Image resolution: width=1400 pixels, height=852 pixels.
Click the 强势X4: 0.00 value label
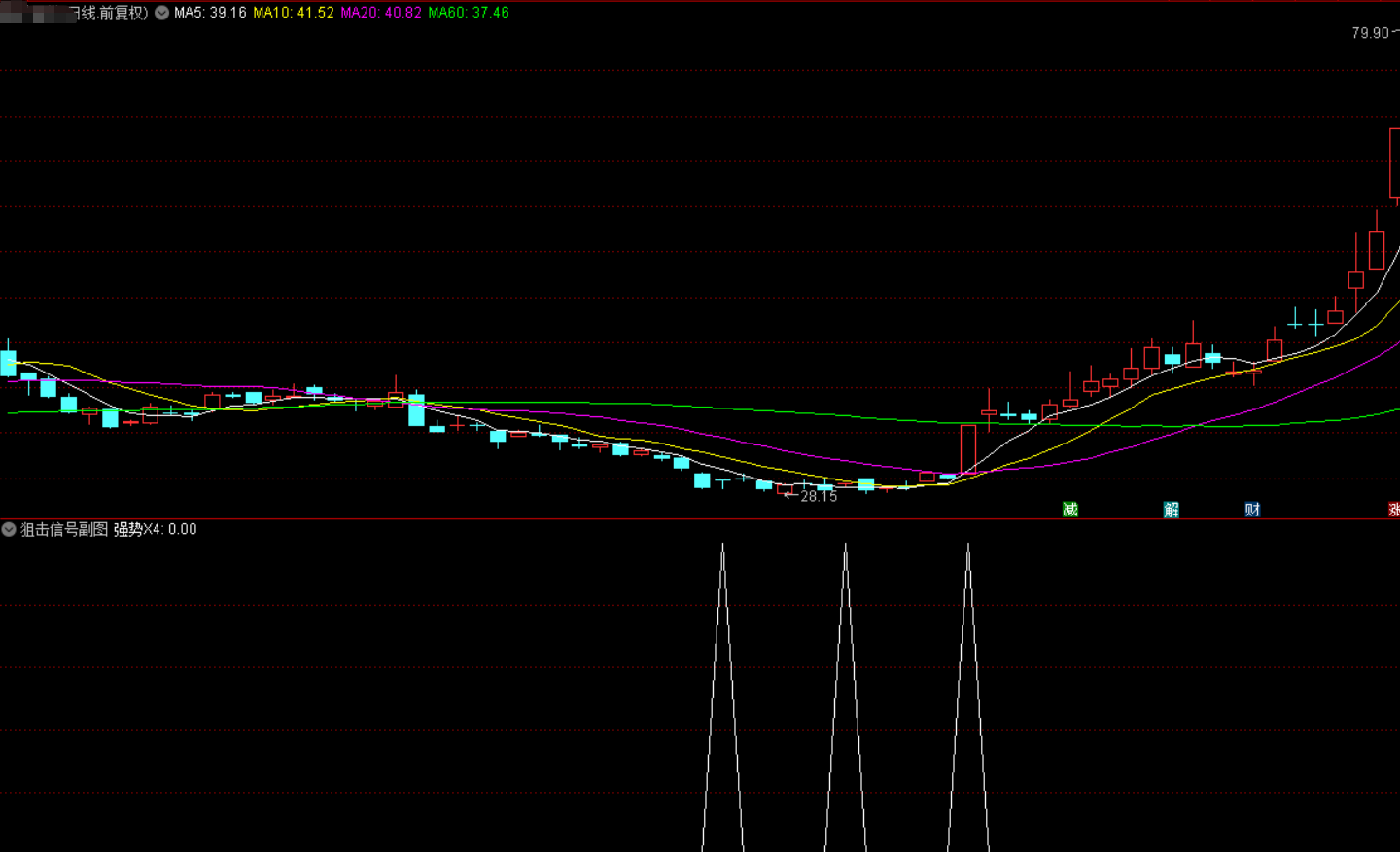(156, 529)
